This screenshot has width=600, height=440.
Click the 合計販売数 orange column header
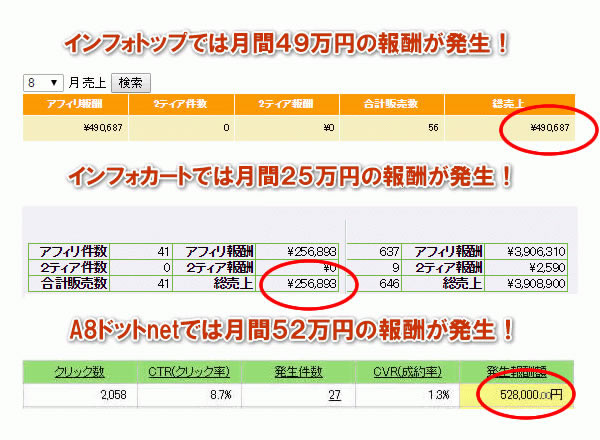tap(391, 104)
